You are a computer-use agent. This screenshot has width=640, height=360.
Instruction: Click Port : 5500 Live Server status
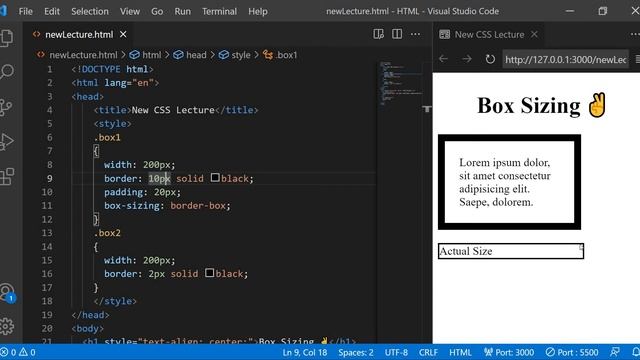572,352
